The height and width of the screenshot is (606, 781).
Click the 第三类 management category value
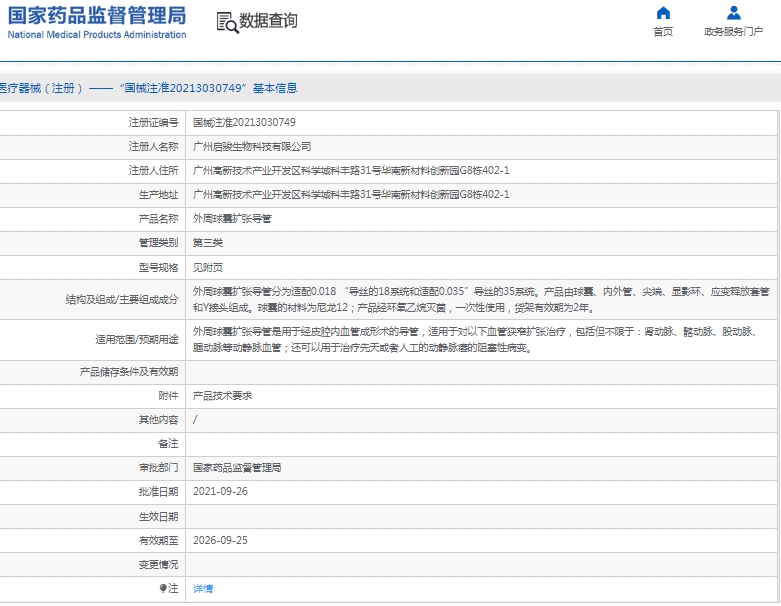[208, 242]
